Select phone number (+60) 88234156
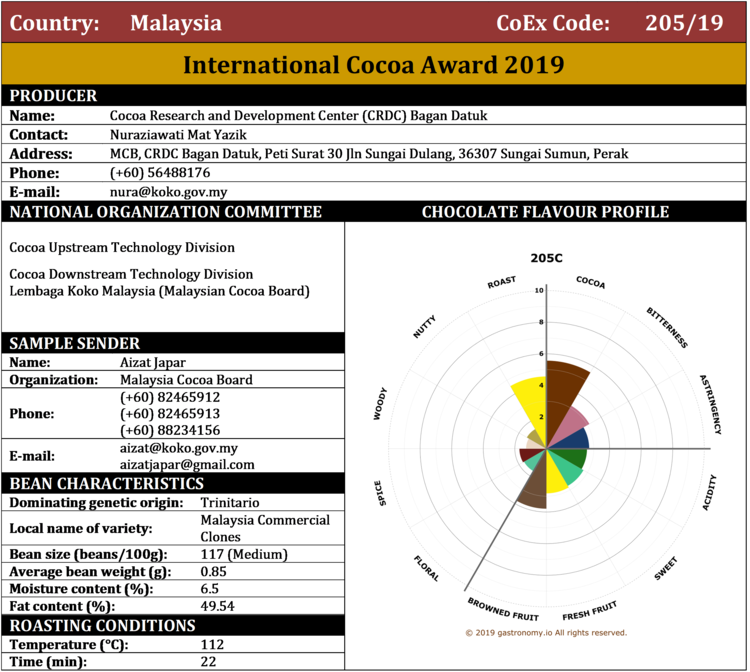750x672 pixels. point(170,430)
